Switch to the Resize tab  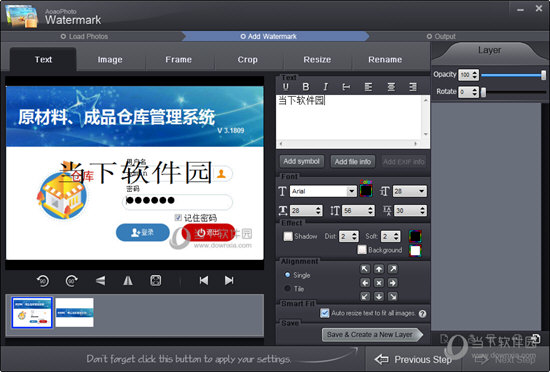(x=317, y=60)
